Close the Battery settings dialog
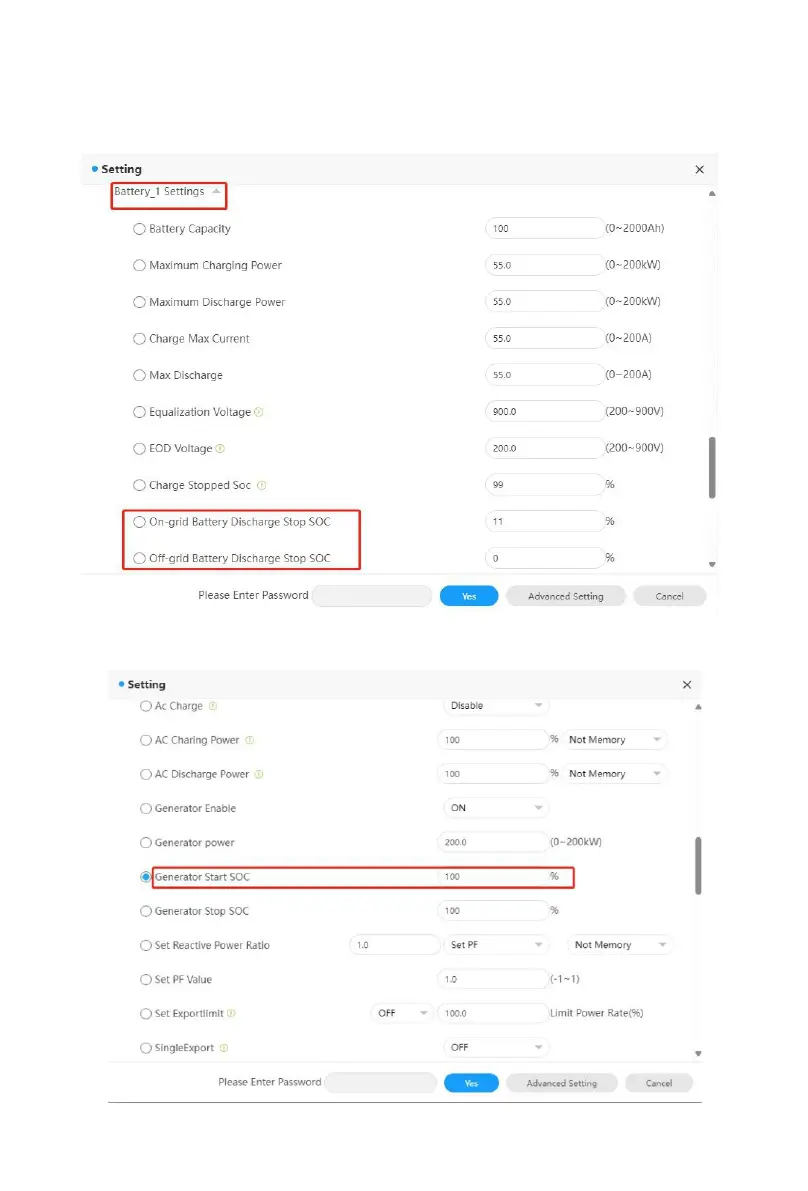 coord(700,170)
